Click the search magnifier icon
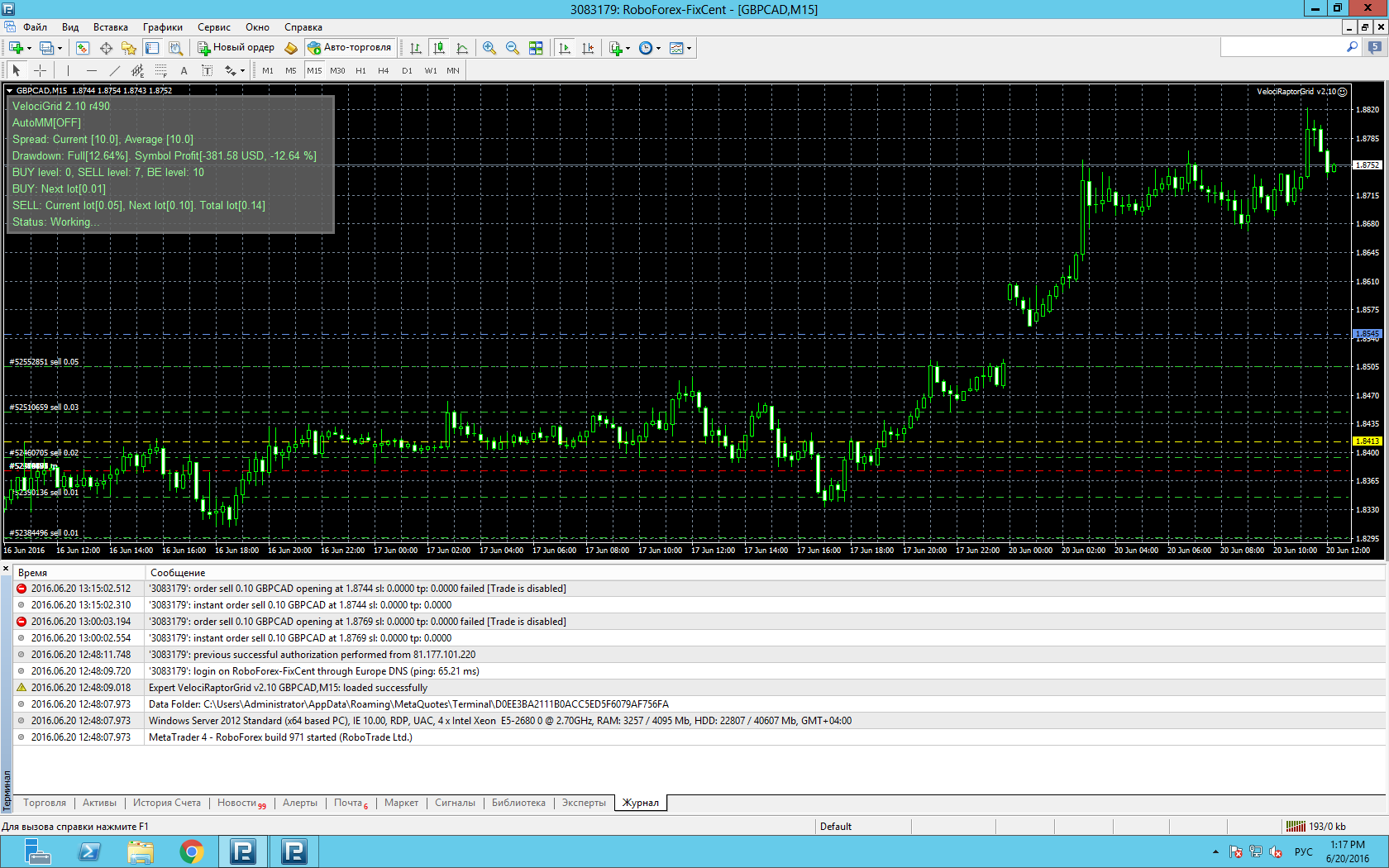This screenshot has height=868, width=1389. coord(1353,48)
